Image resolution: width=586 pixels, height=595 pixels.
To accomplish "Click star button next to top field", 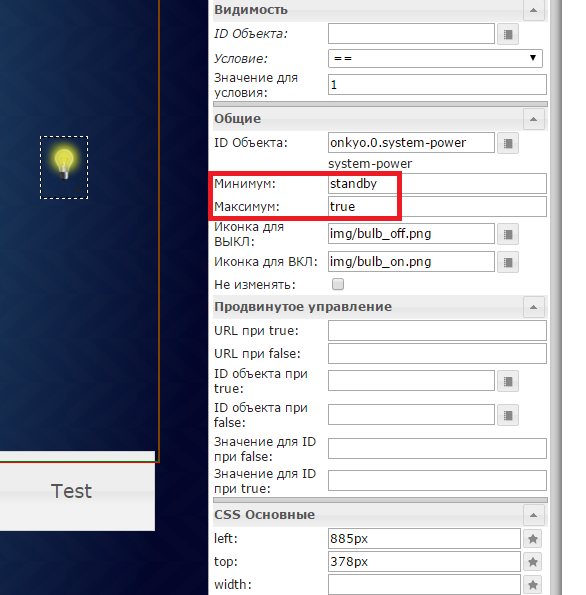I will pos(532,562).
